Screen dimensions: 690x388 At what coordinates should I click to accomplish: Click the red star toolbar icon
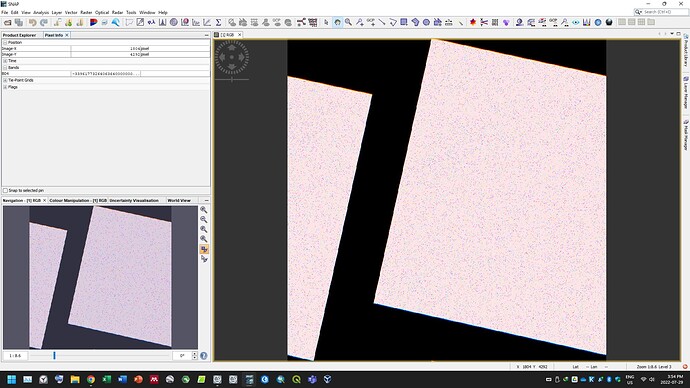pyautogui.click(x=473, y=22)
